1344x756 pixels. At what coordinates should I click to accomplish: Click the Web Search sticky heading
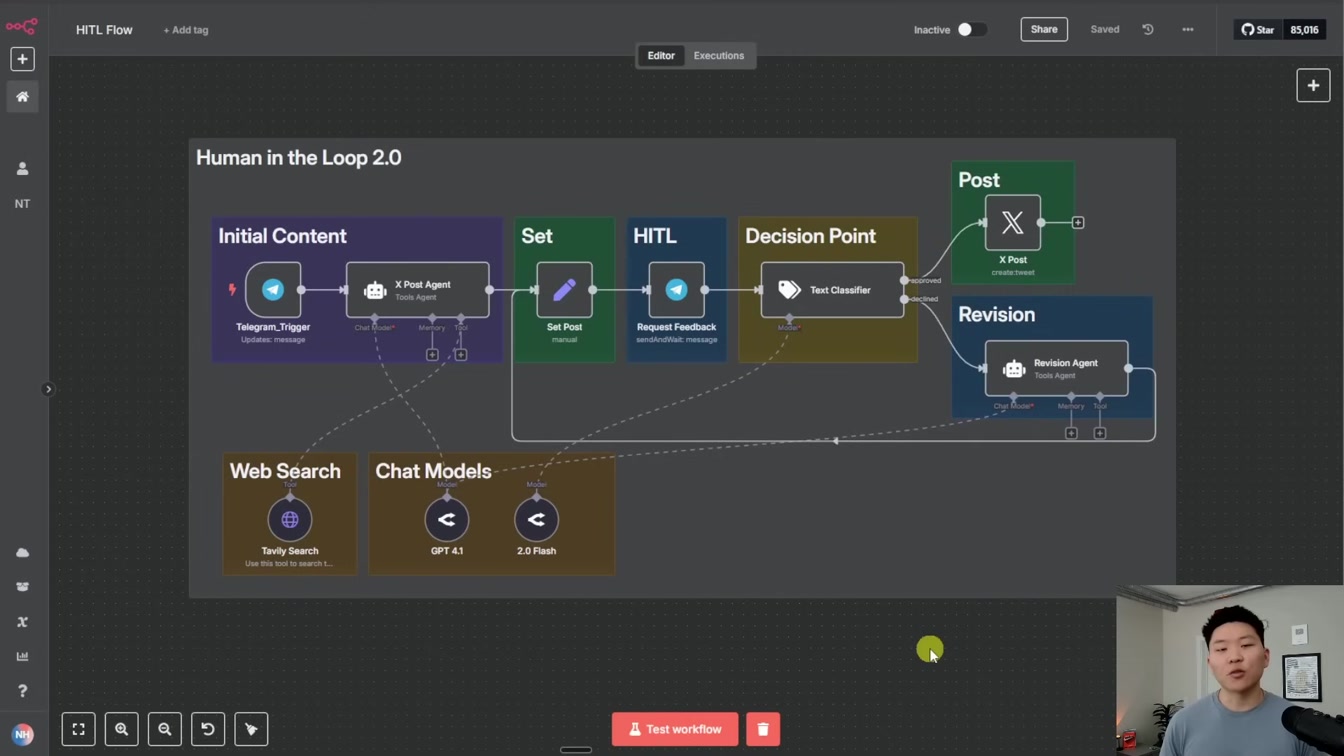(285, 471)
